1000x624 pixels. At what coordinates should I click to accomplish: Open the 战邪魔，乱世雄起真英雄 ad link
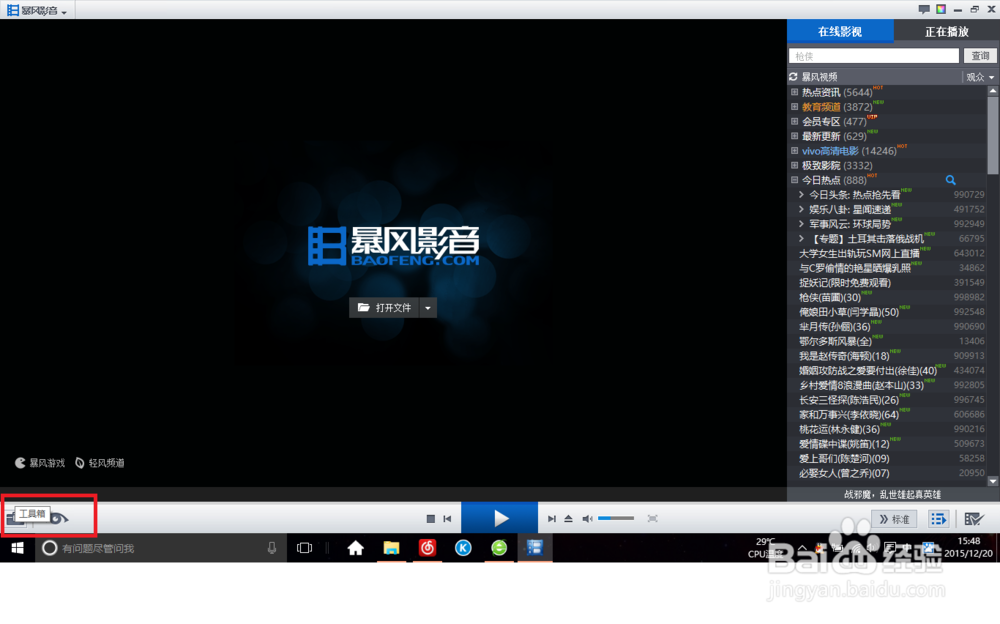pyautogui.click(x=892, y=494)
